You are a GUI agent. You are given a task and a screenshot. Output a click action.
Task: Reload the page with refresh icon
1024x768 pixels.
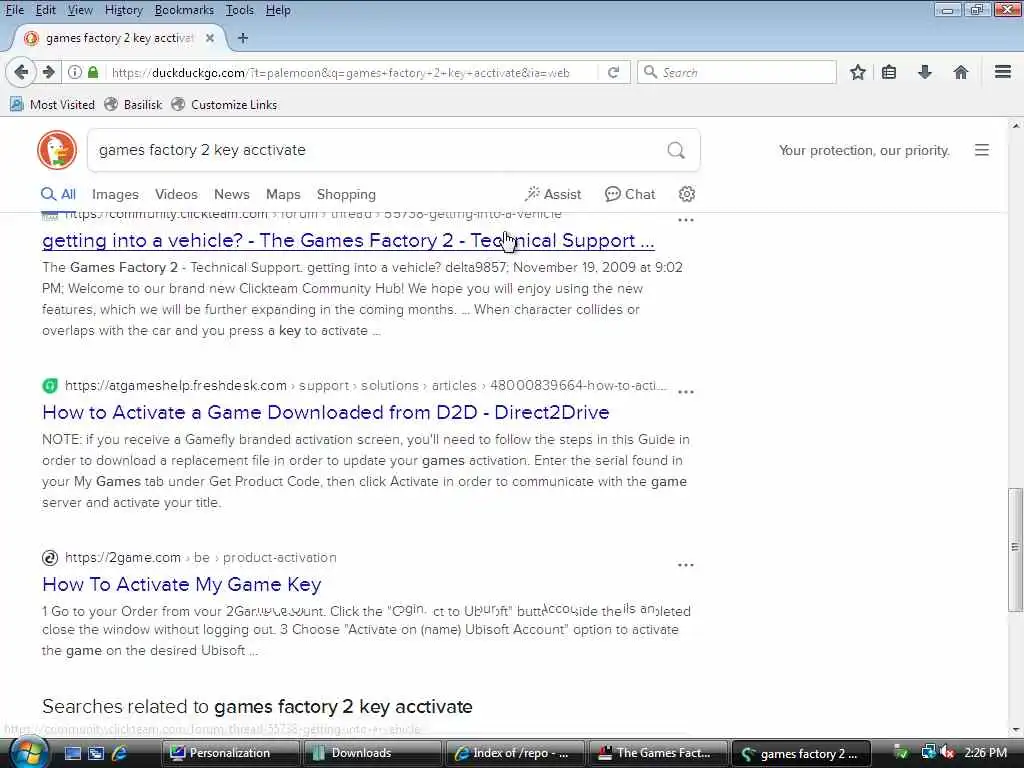coord(613,72)
